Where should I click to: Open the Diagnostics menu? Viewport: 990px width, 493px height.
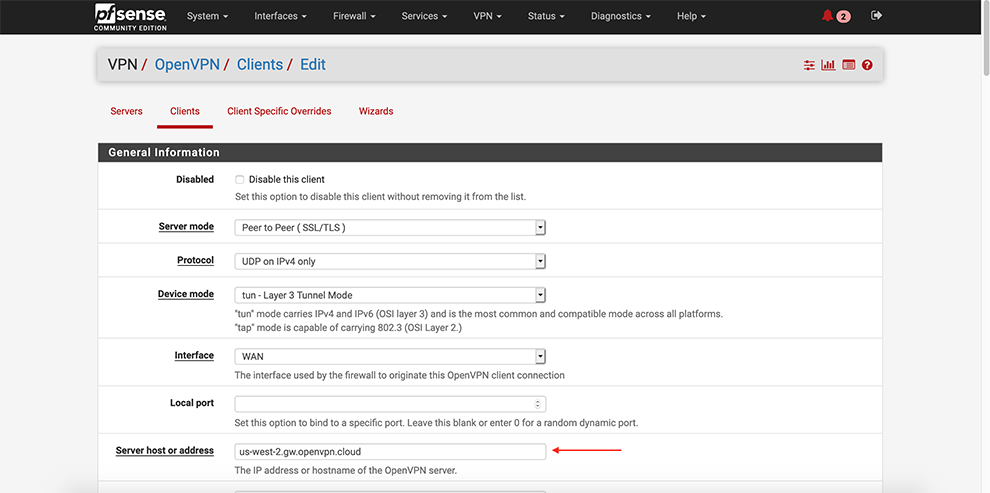tap(620, 17)
